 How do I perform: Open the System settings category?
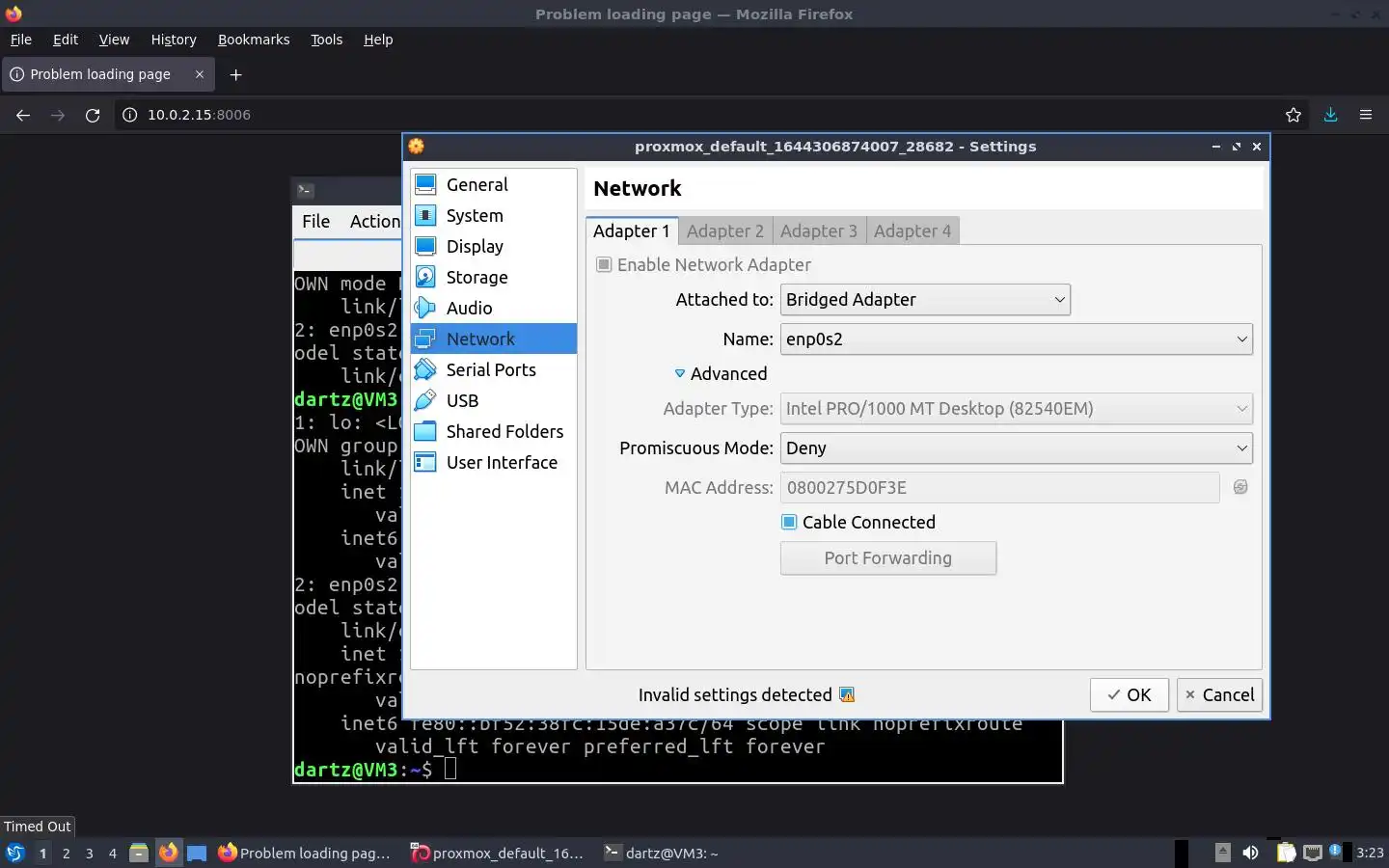coord(493,215)
